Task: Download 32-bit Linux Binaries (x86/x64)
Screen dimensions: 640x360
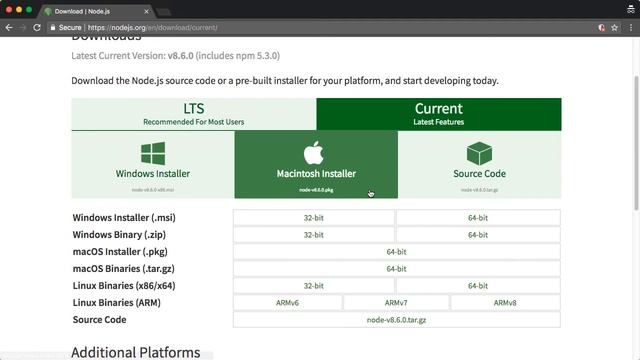Action: (313, 286)
